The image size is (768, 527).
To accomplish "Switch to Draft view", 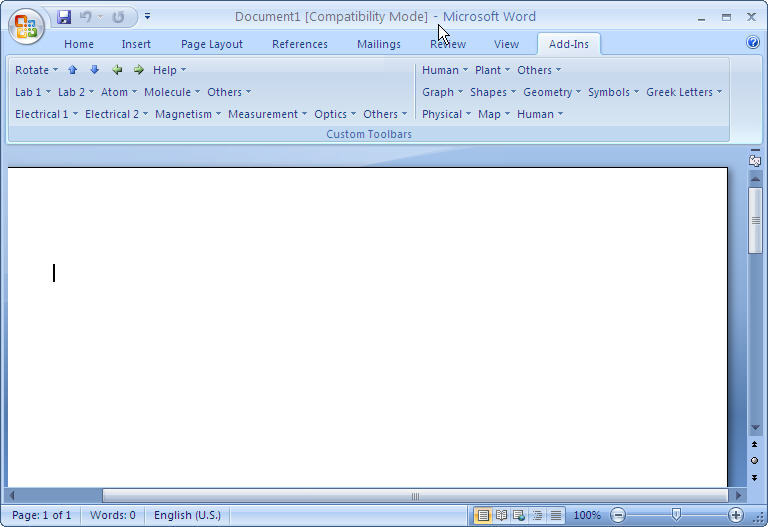I will (555, 515).
